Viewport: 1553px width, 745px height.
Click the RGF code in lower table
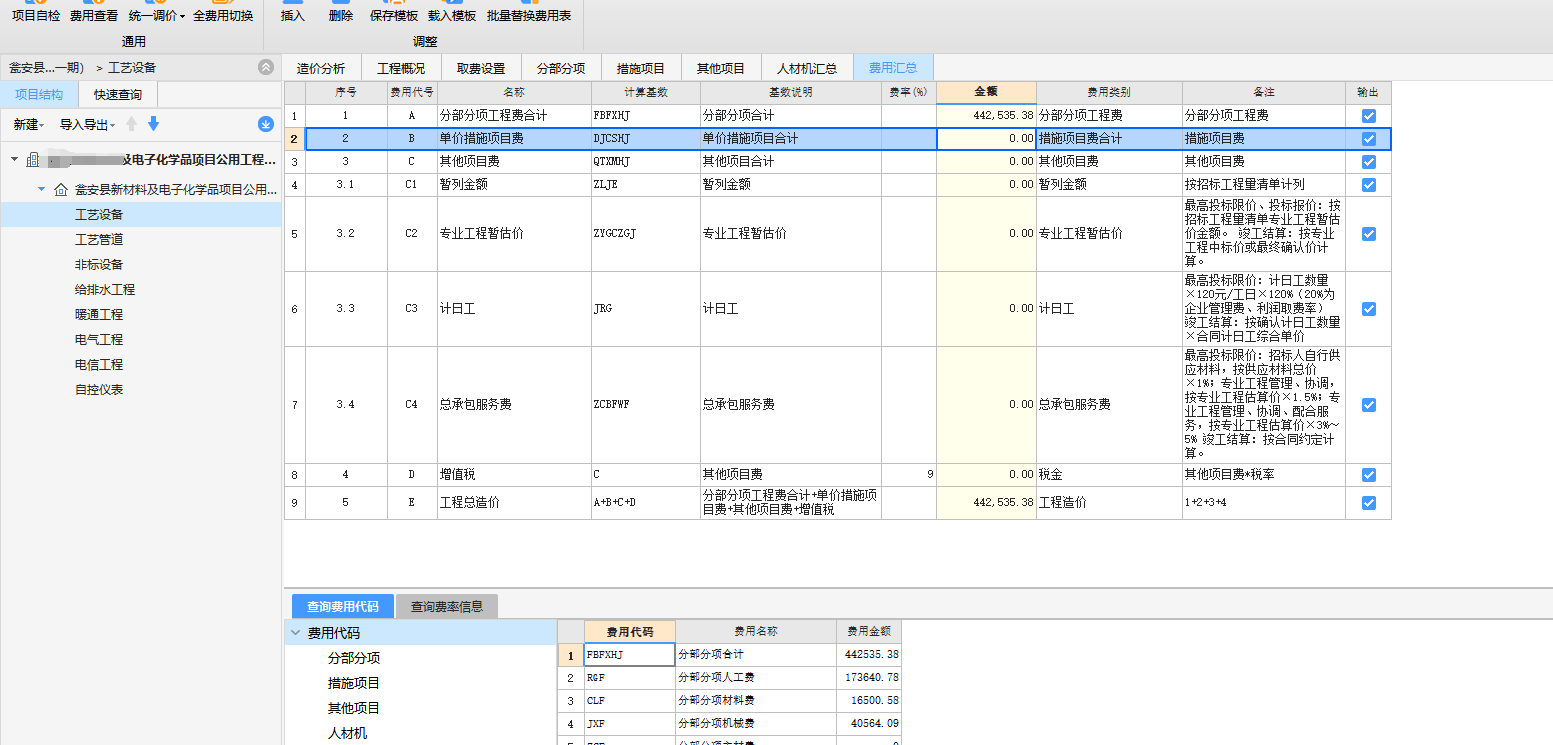click(x=630, y=678)
